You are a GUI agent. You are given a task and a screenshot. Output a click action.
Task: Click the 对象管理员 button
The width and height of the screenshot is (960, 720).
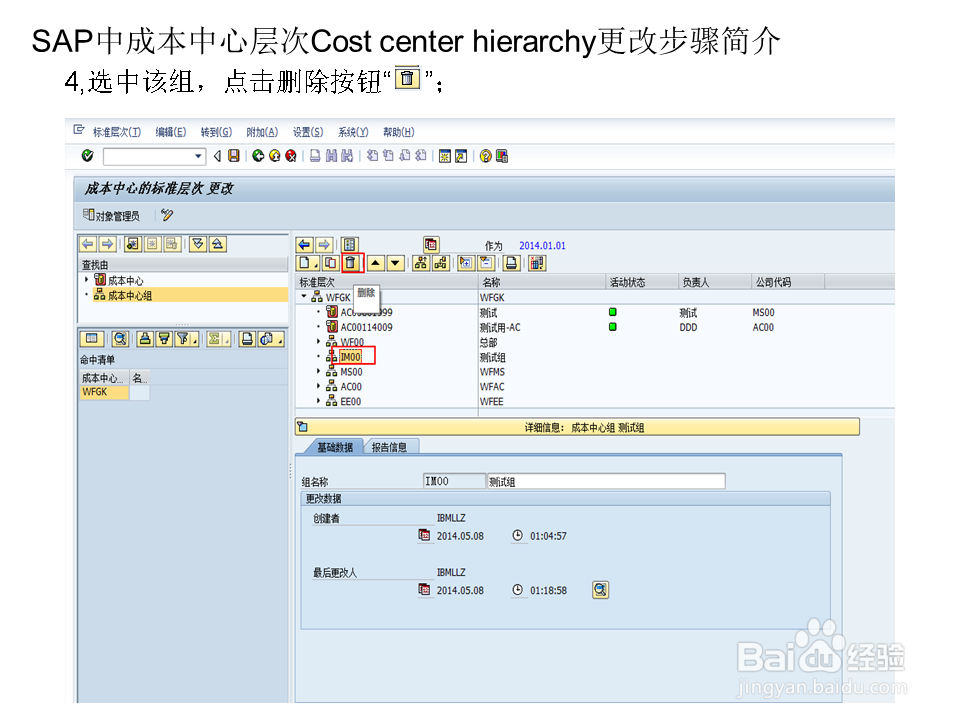coord(111,216)
